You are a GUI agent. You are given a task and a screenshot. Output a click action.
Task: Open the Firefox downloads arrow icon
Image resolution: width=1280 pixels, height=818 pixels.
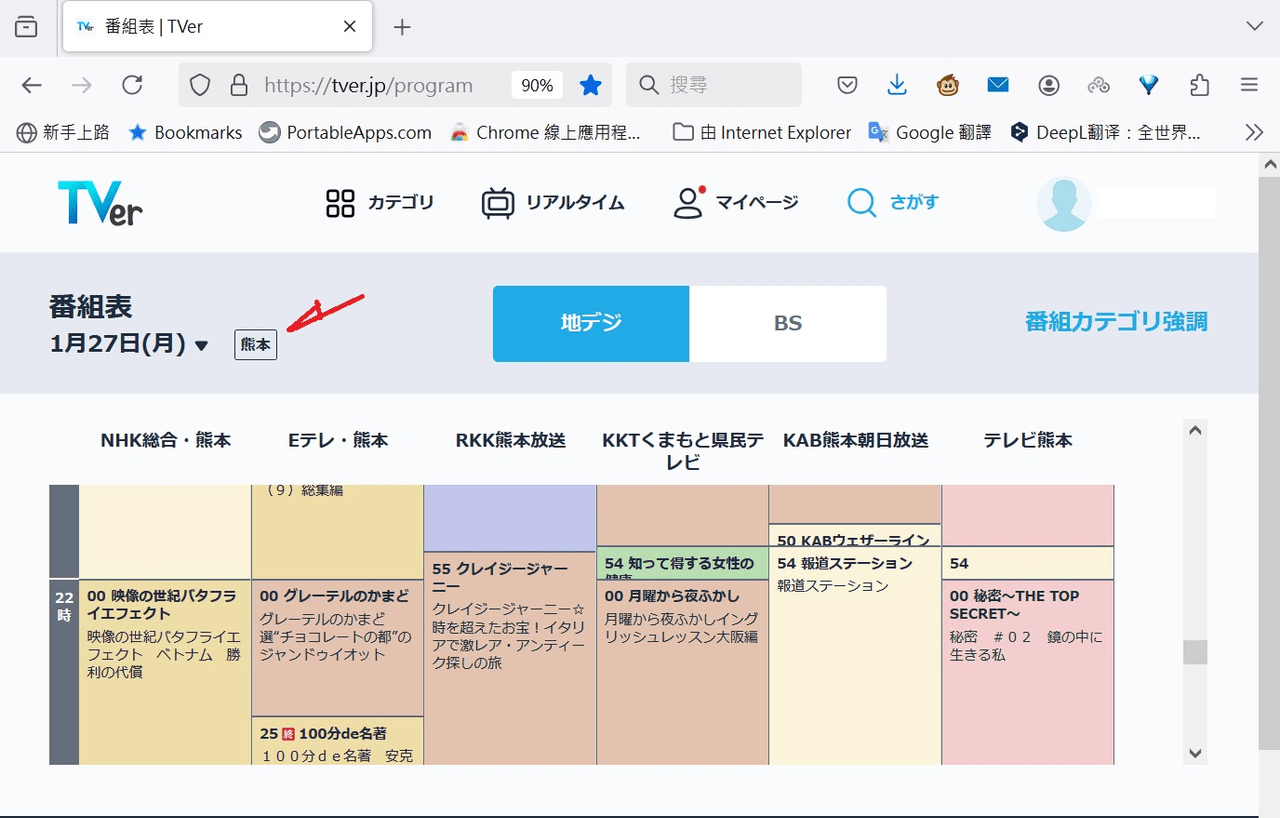click(x=897, y=85)
